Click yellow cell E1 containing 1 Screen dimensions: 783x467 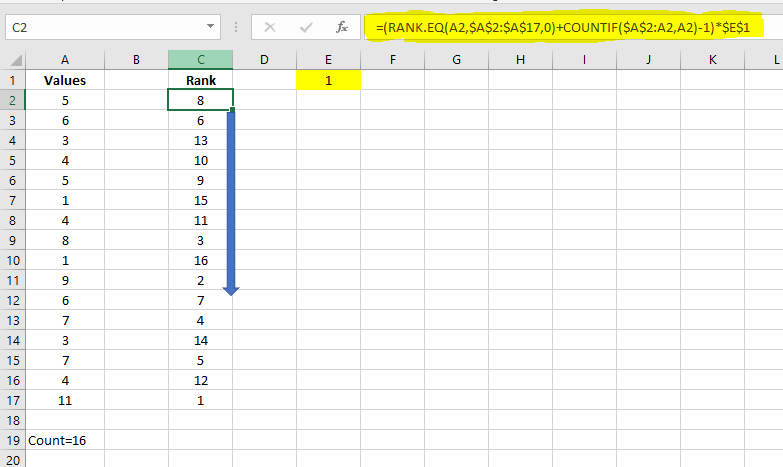(328, 80)
